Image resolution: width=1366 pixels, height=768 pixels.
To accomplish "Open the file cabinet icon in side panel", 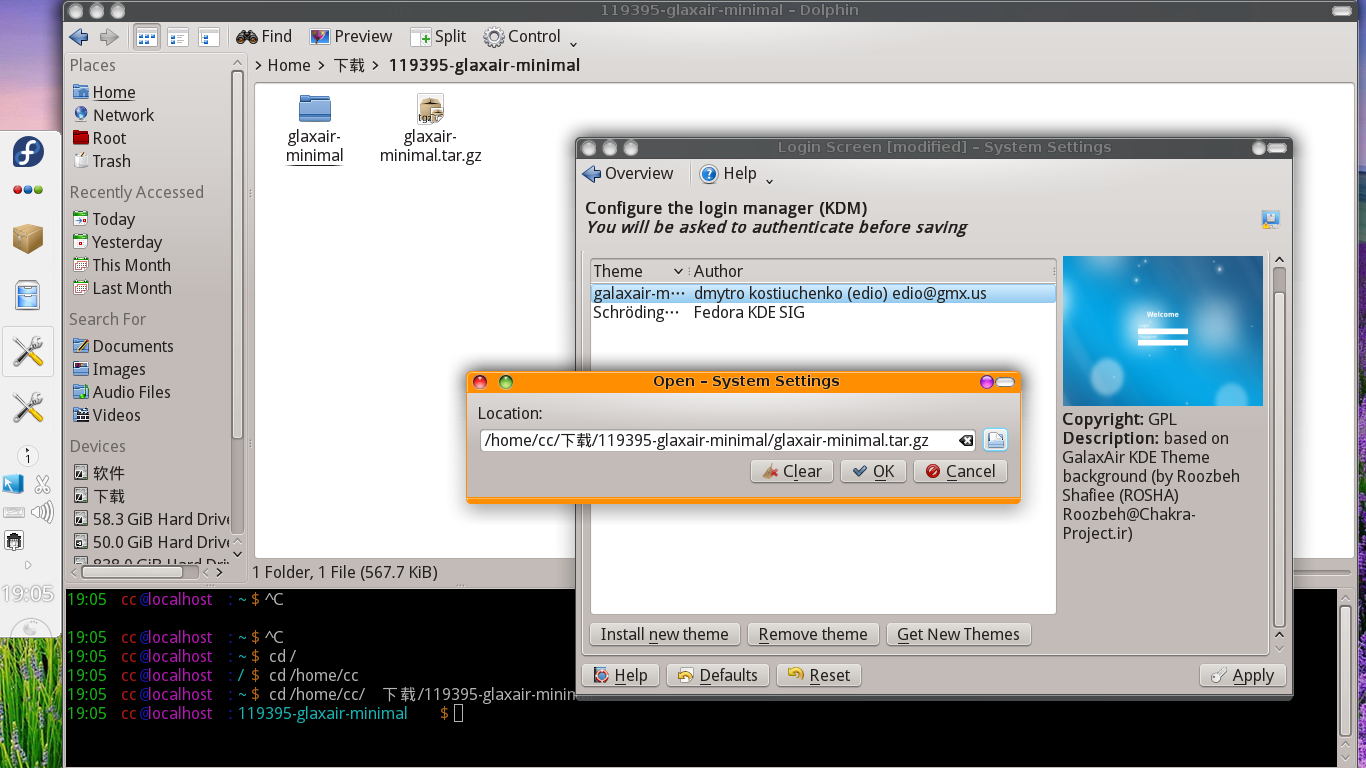I will 28,295.
